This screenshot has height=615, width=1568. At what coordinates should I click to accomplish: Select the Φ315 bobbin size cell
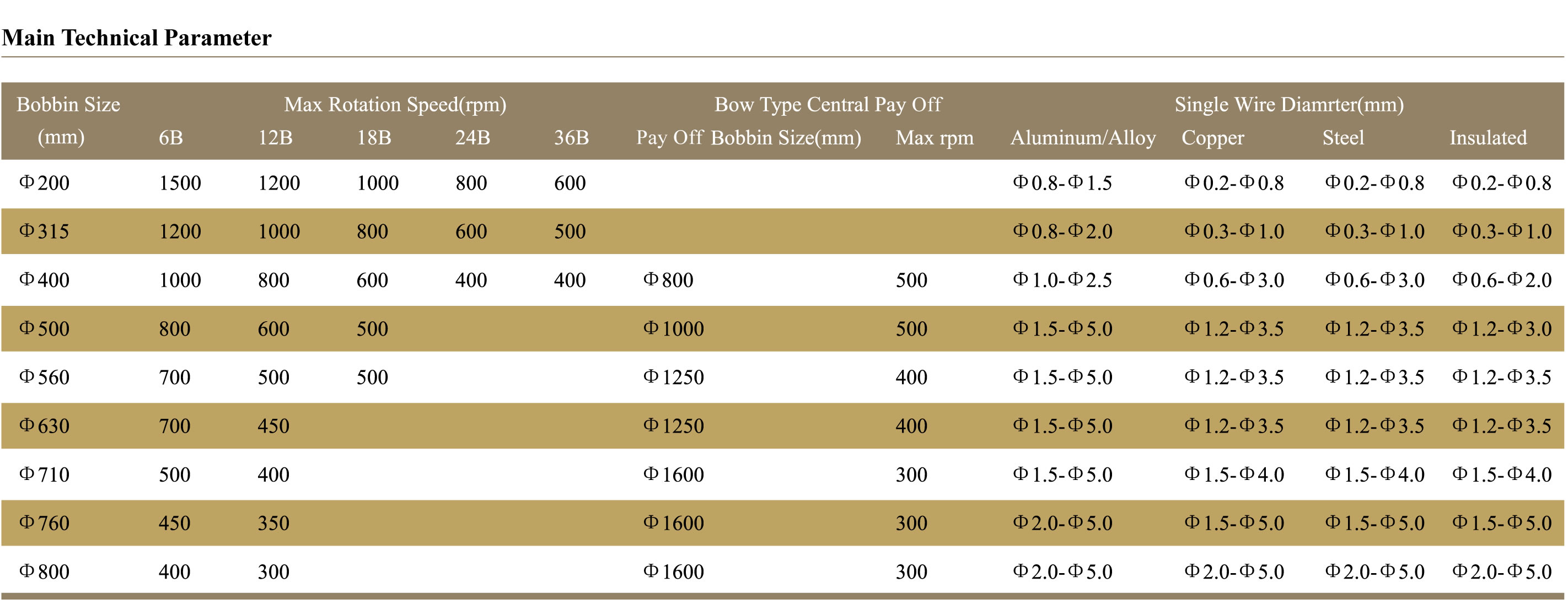pos(45,232)
